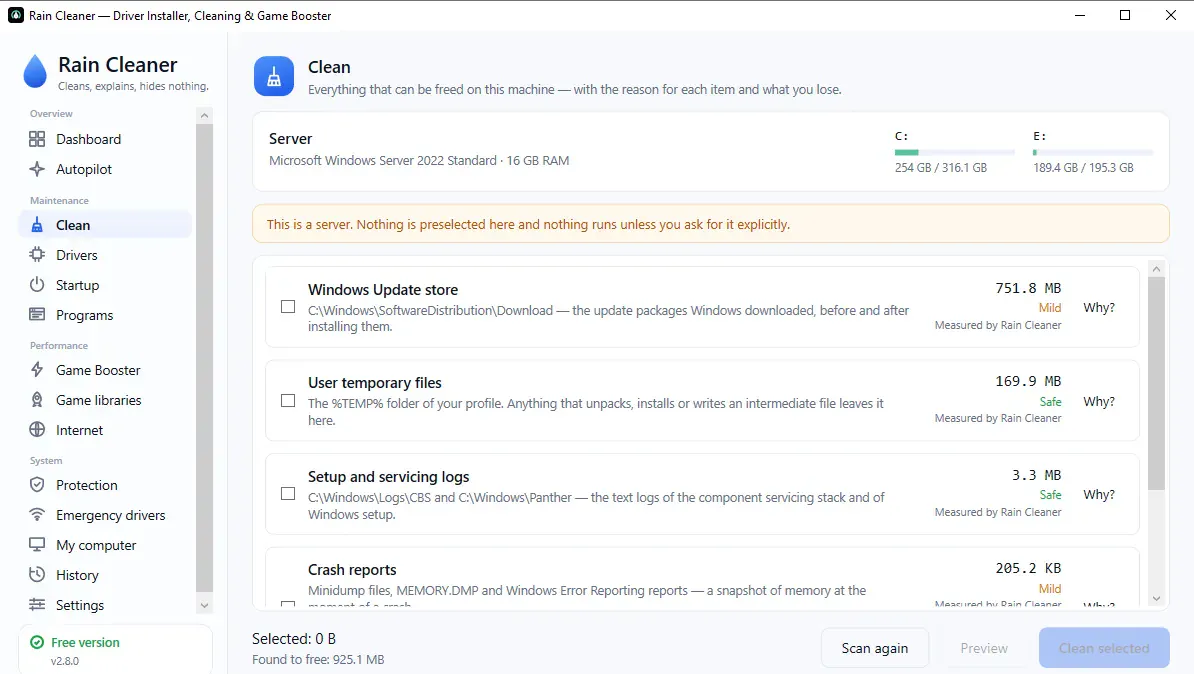1194x674 pixels.
Task: Select the Setup and servicing logs checkbox
Action: 288,494
